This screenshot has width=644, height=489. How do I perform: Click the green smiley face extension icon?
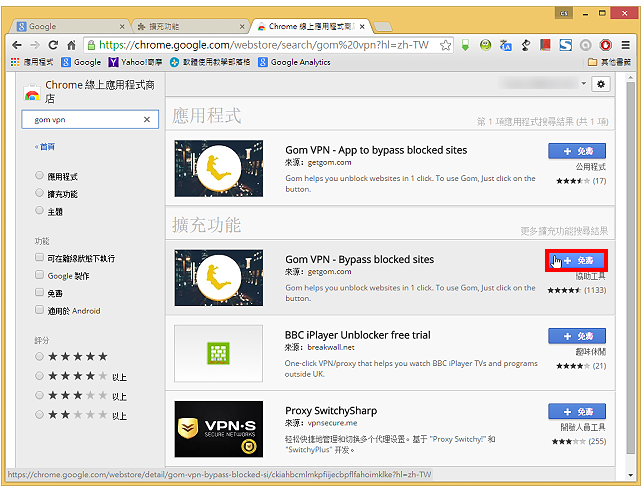pos(485,45)
